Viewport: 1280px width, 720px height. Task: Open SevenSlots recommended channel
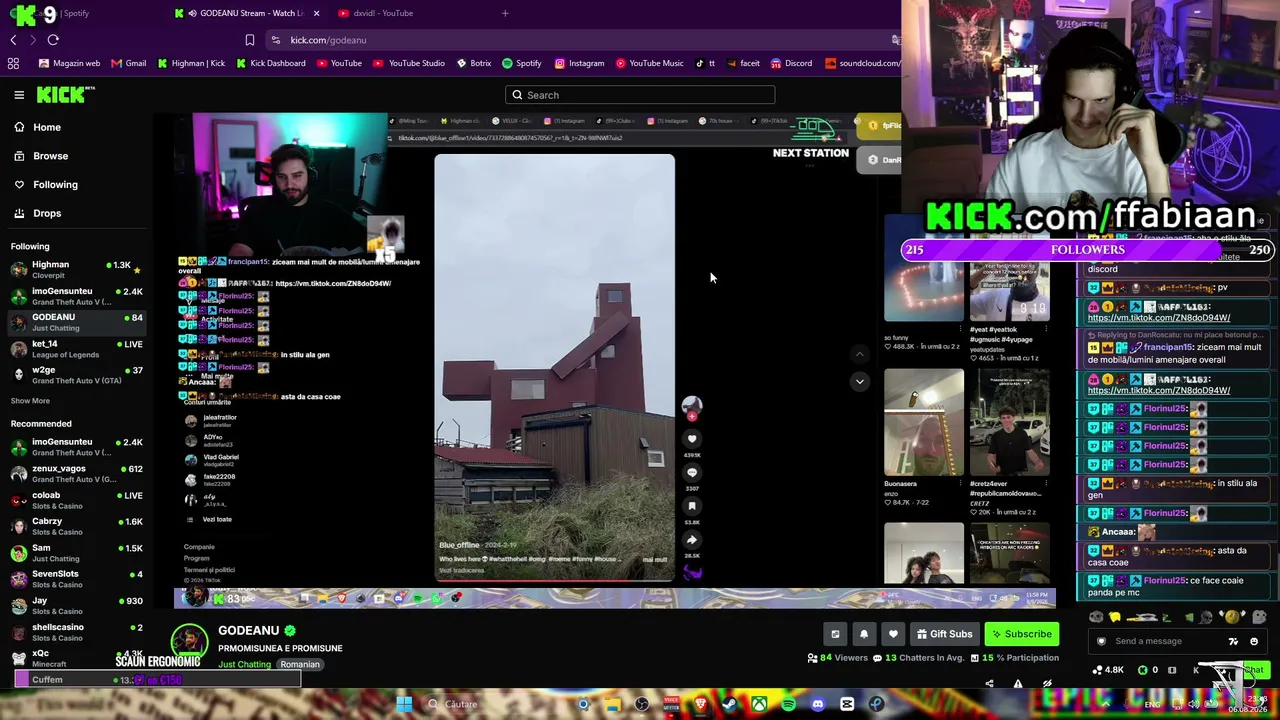76,579
